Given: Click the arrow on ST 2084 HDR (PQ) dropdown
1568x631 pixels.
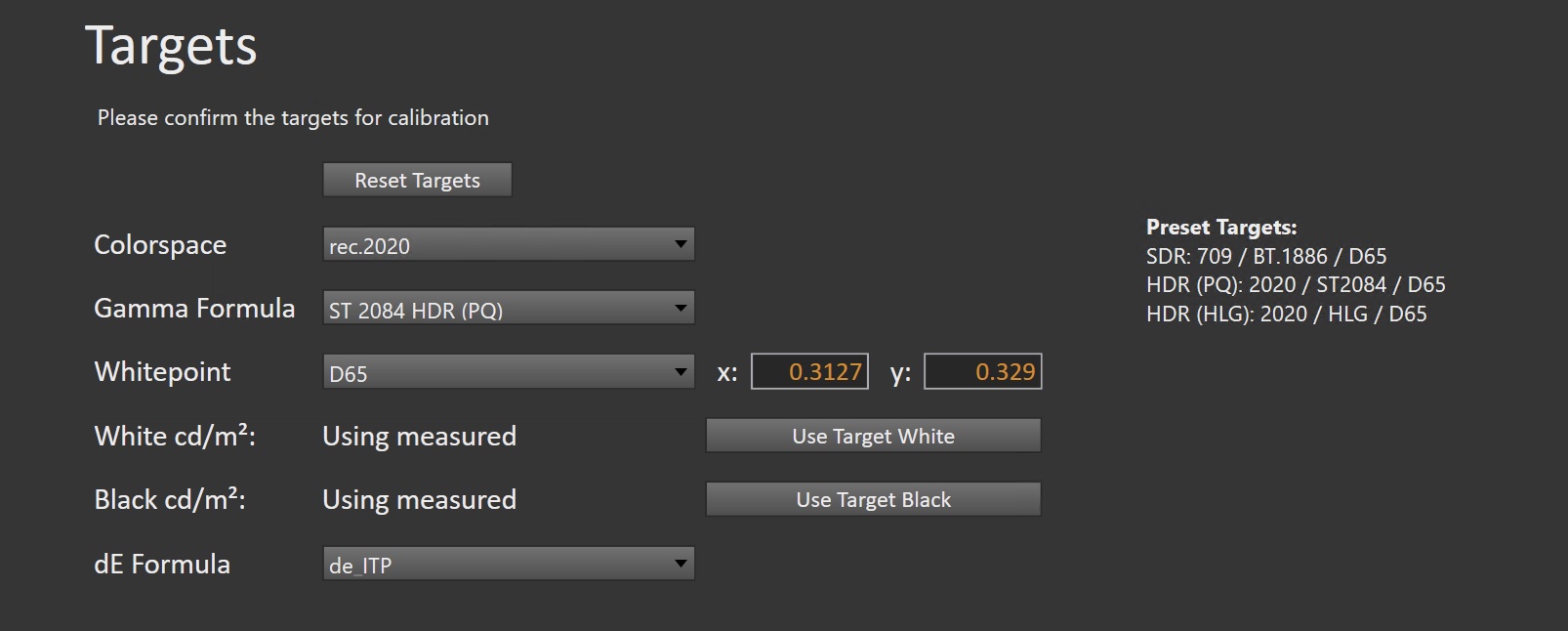Looking at the screenshot, I should [681, 309].
